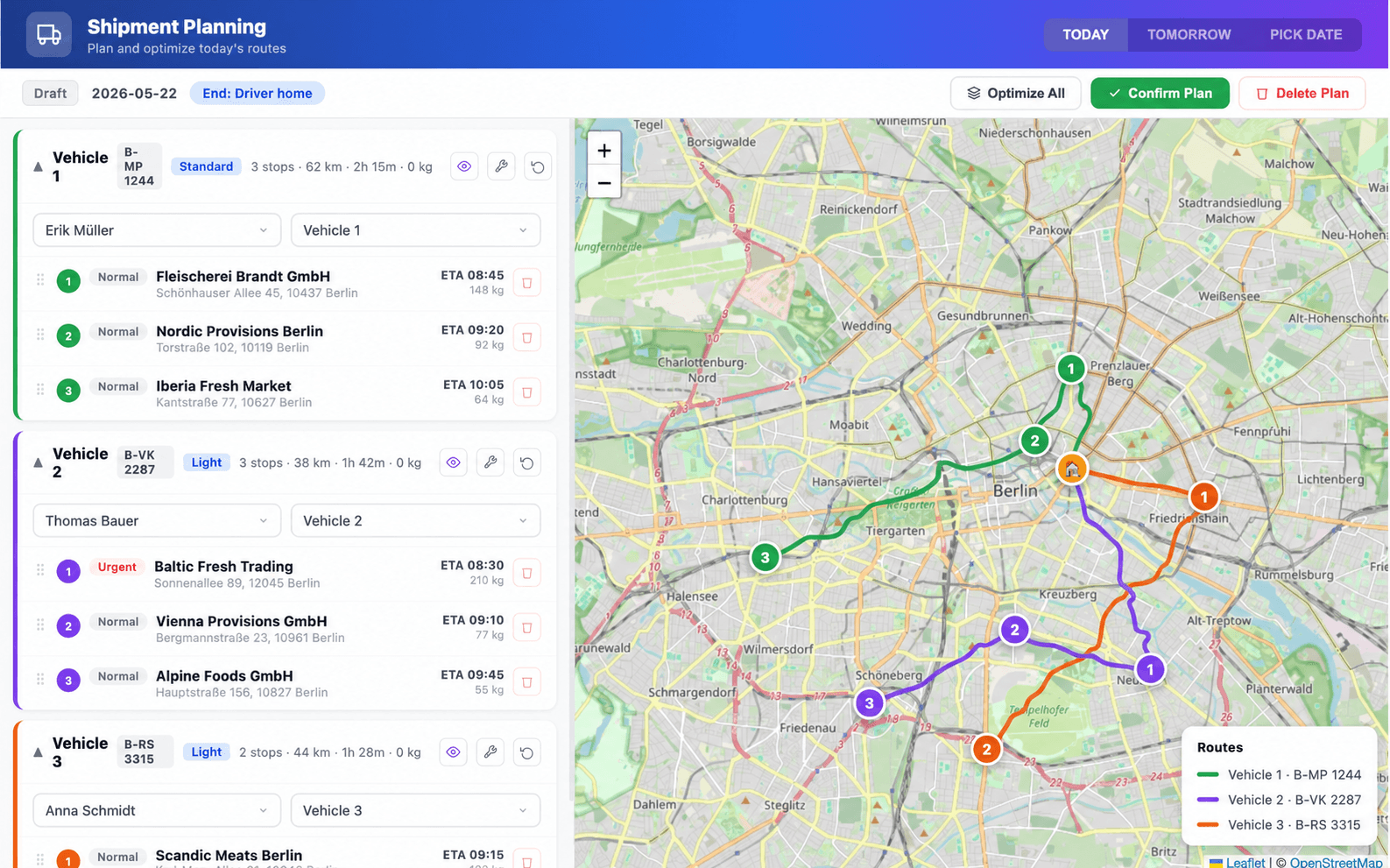Viewport: 1390px width, 868px height.
Task: Open Vehicle 3 wrench settings icon
Action: tap(490, 752)
